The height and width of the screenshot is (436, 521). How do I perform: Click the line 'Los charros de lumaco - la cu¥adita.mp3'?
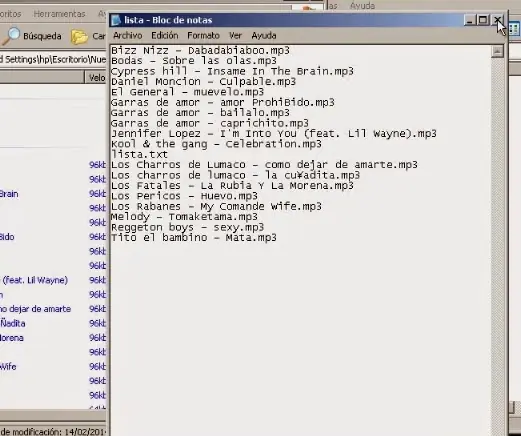235,175
